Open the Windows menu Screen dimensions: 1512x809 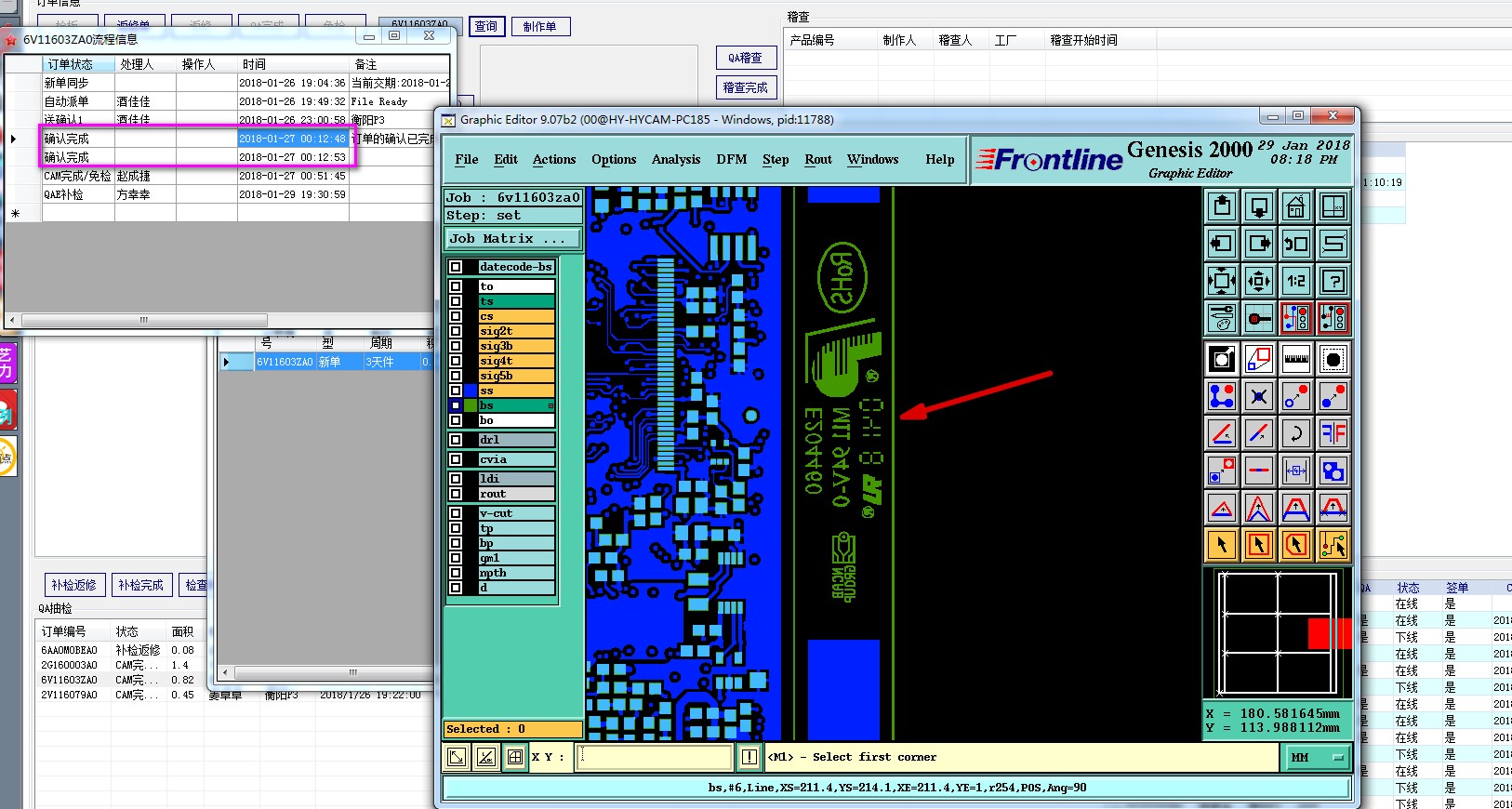point(872,160)
